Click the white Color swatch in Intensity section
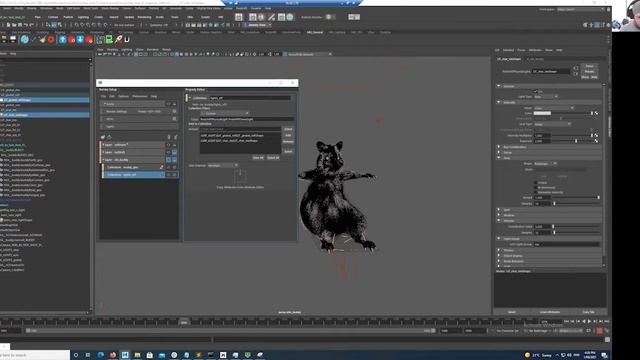The width and height of the screenshot is (640, 360). [542, 113]
